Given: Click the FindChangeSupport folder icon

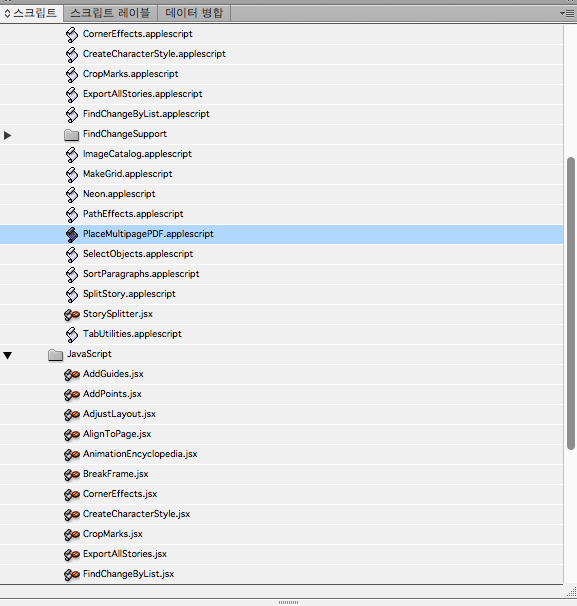Looking at the screenshot, I should click(71, 135).
